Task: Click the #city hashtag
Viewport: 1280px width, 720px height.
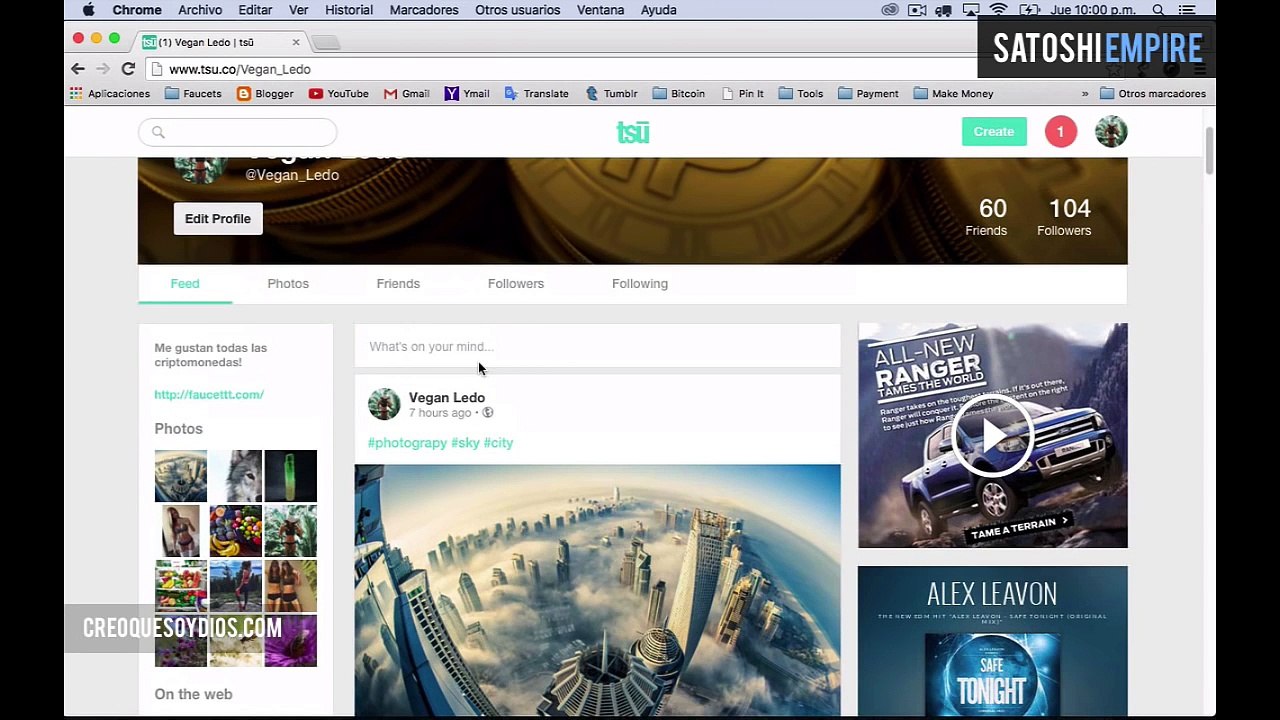Action: point(498,443)
